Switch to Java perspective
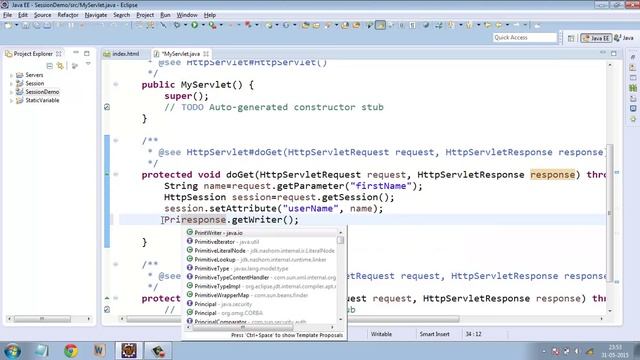Viewport: 640px width, 360px height. coord(624,38)
